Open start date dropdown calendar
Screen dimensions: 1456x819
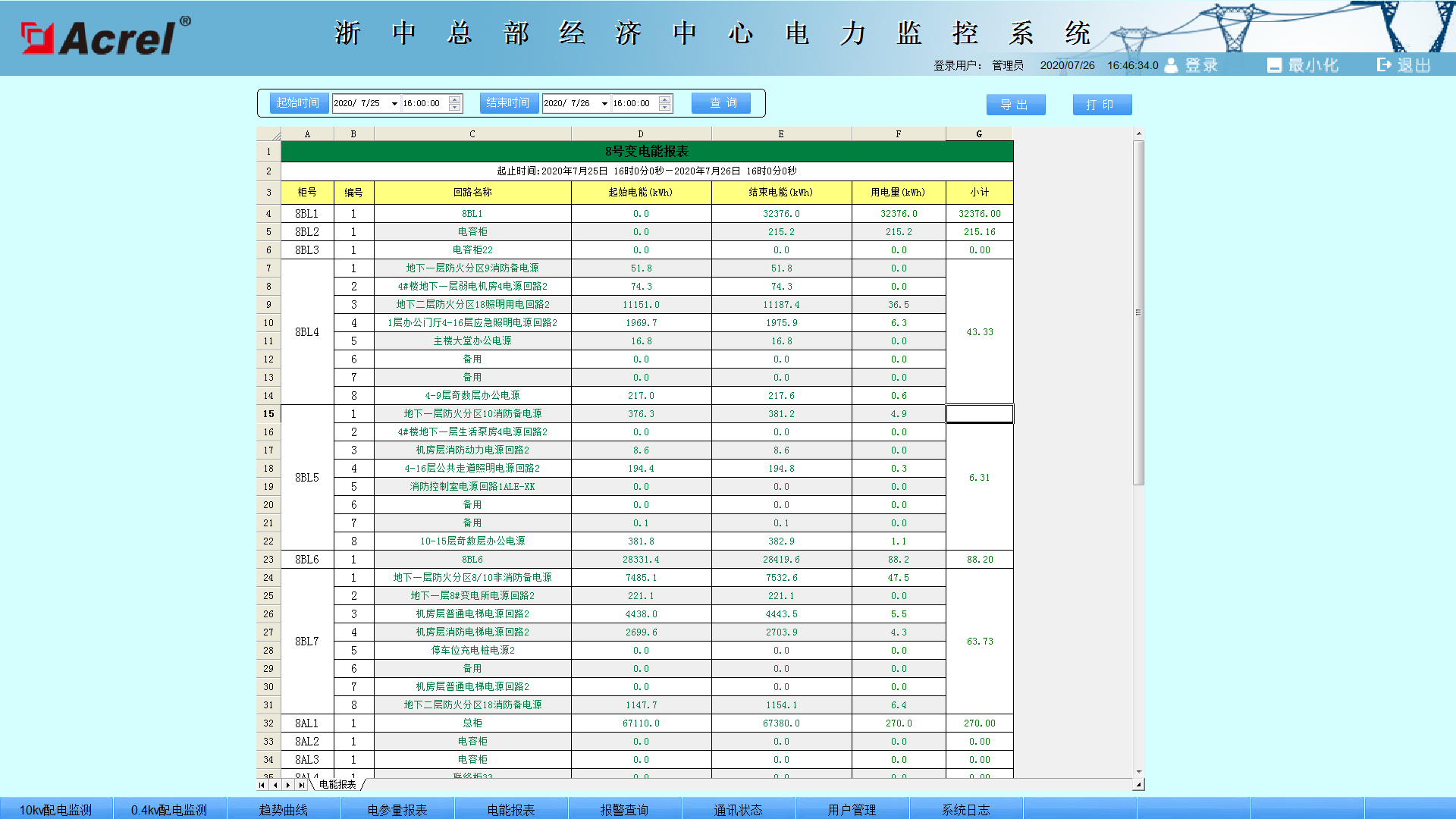pyautogui.click(x=394, y=103)
